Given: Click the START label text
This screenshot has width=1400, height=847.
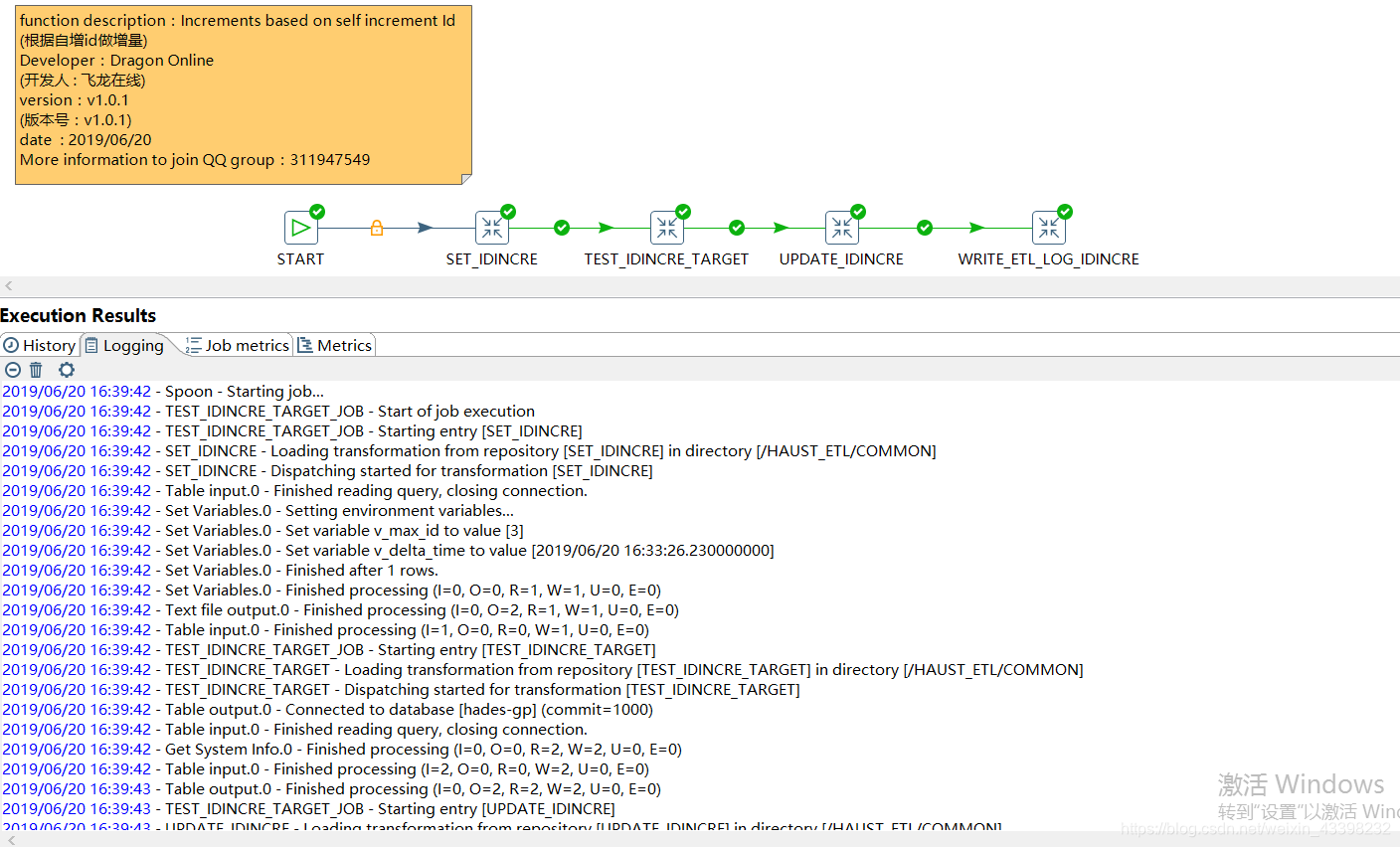Looking at the screenshot, I should 300,258.
